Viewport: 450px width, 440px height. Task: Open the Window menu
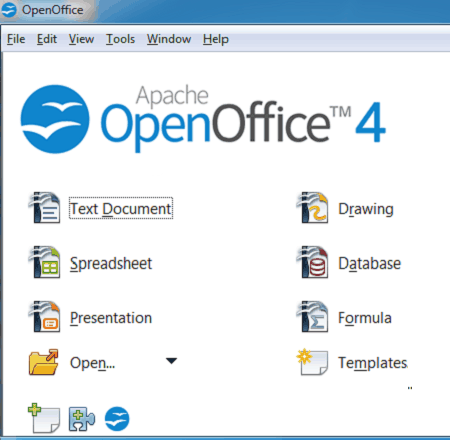point(169,39)
